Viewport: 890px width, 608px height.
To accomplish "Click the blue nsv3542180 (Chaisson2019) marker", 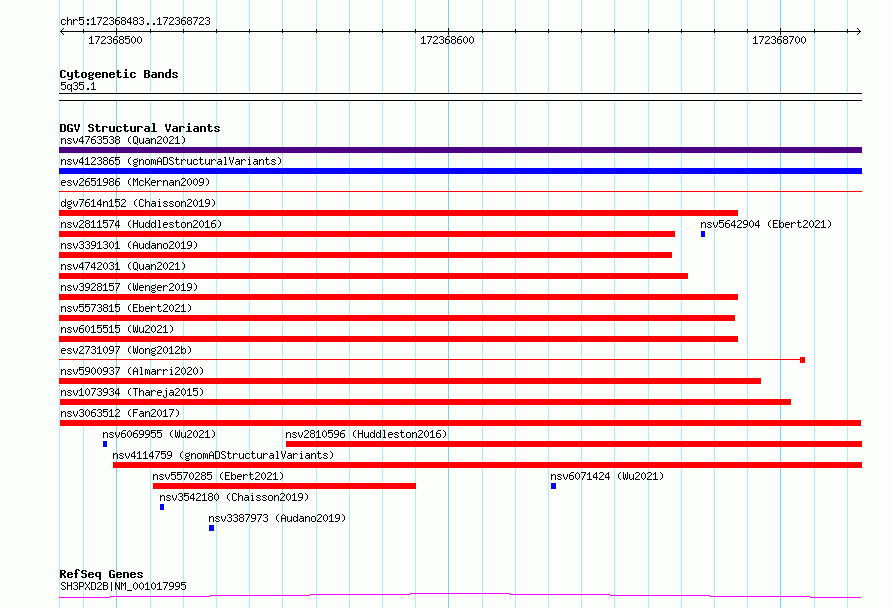I will (162, 507).
